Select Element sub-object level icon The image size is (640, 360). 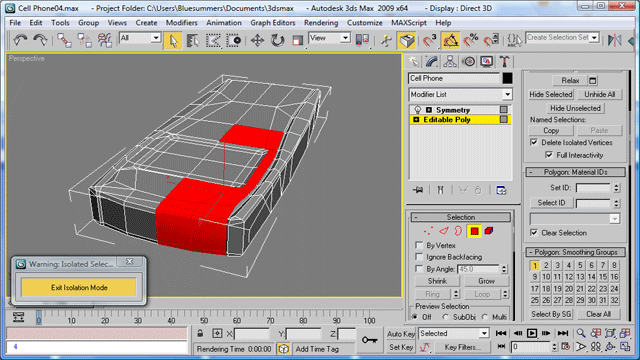(489, 231)
